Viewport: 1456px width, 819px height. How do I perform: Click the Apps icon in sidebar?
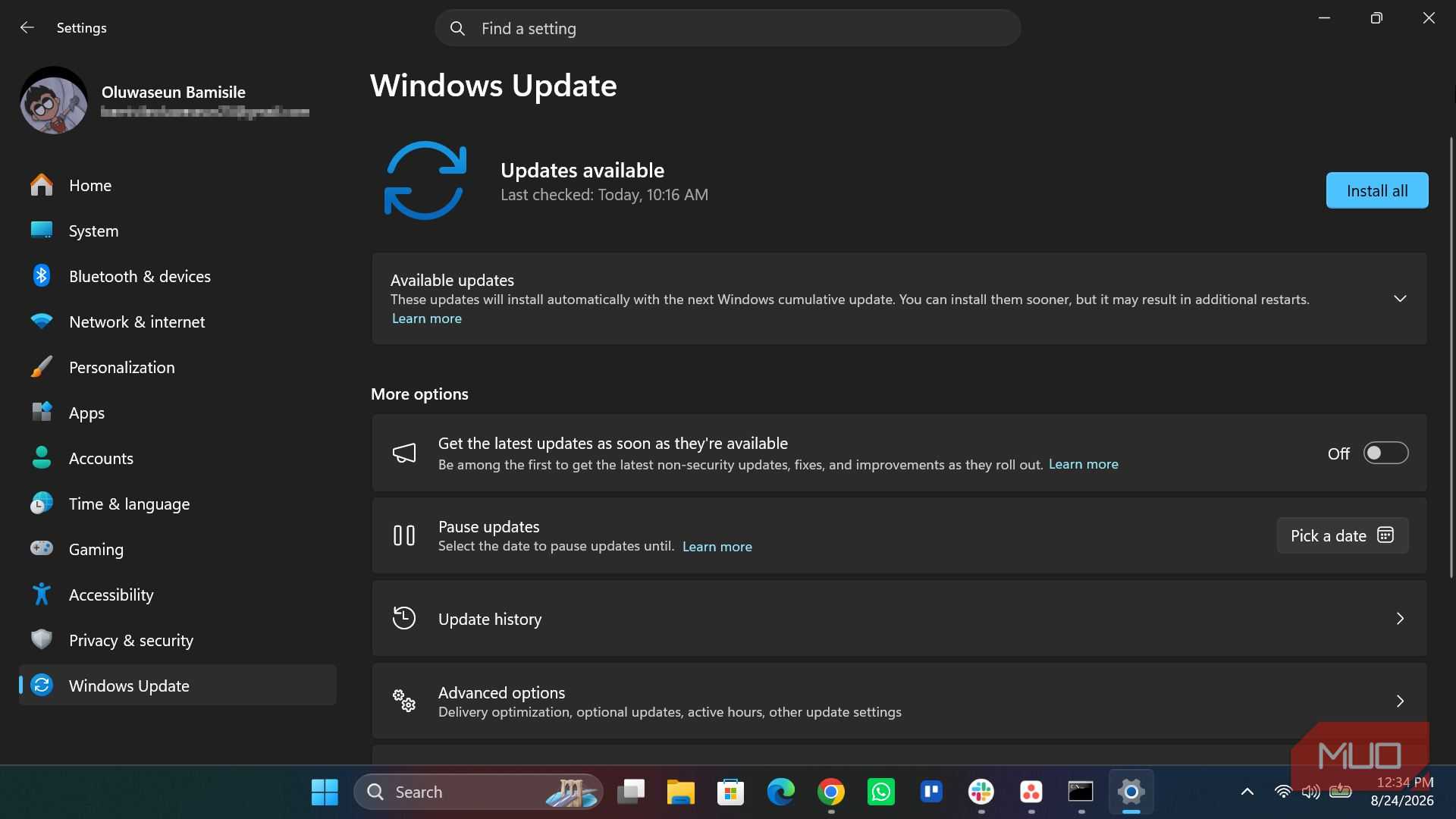point(42,413)
